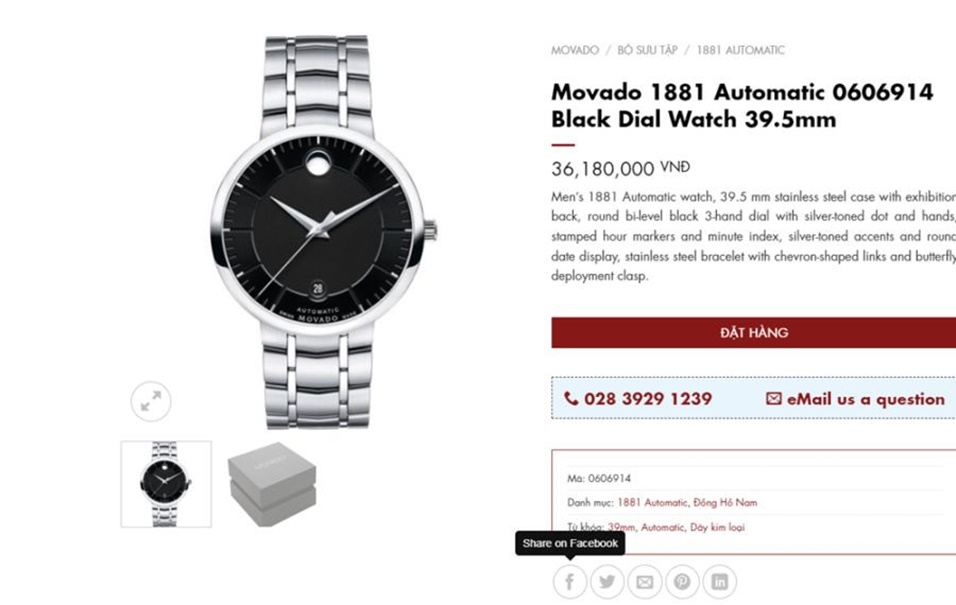Go to MOVADO in breadcrumb
Viewport: 956px width, 605px height.
point(575,50)
